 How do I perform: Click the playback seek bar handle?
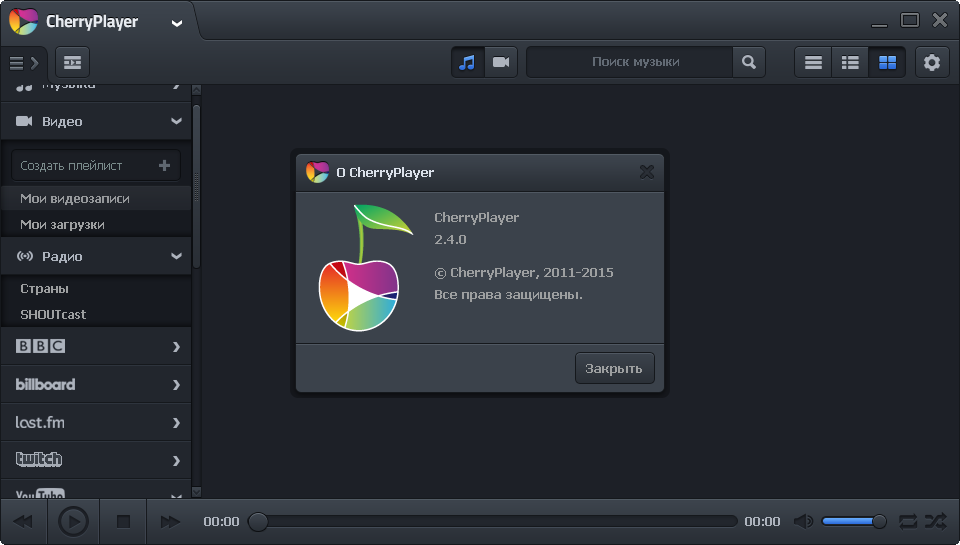[258, 522]
